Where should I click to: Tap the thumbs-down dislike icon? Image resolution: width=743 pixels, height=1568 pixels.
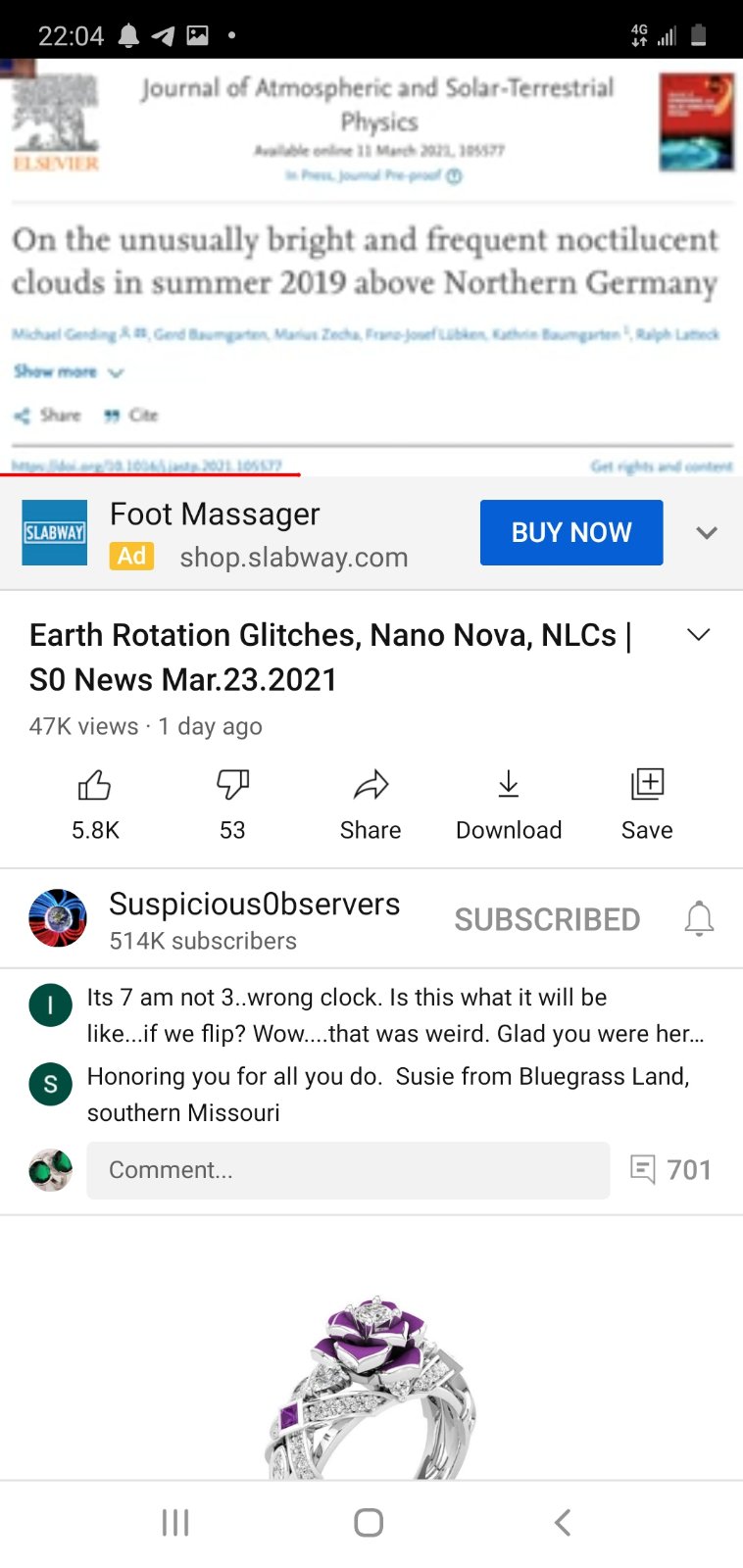tap(232, 785)
